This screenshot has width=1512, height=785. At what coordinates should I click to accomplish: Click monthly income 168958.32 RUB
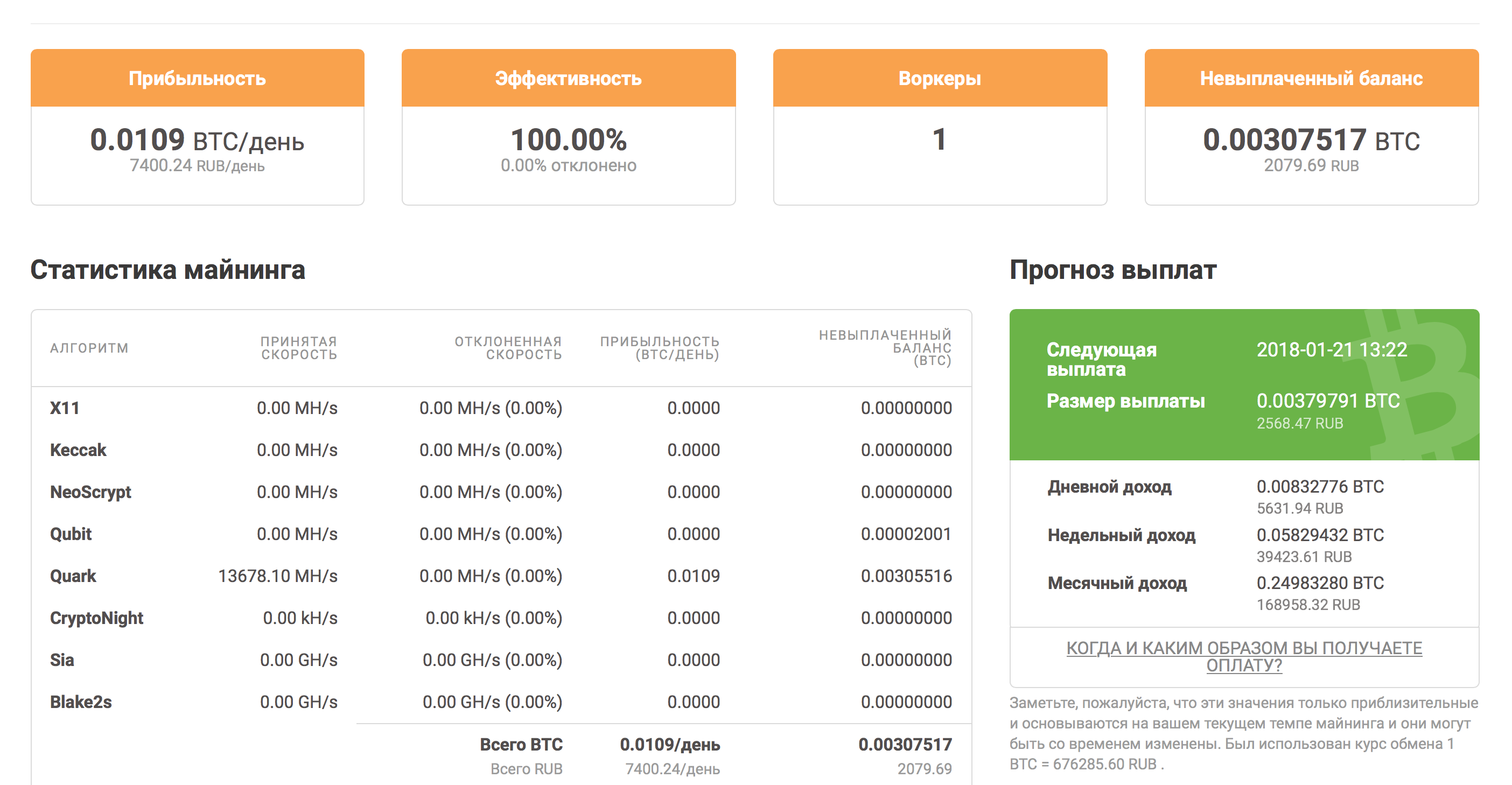point(1308,605)
